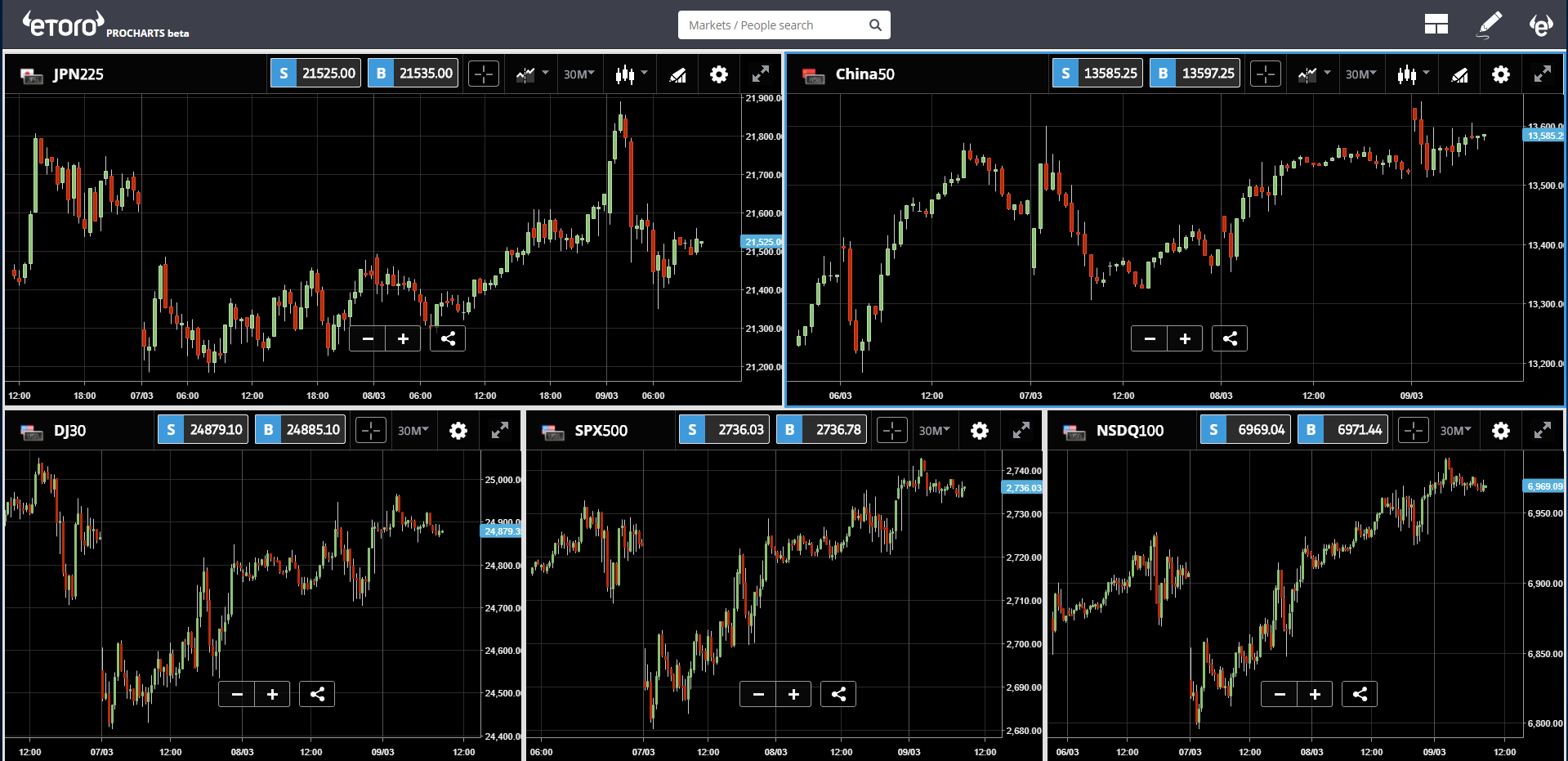The height and width of the screenshot is (761, 1568).
Task: Click Sell 2736.03 on SPX500
Action: 724,429
